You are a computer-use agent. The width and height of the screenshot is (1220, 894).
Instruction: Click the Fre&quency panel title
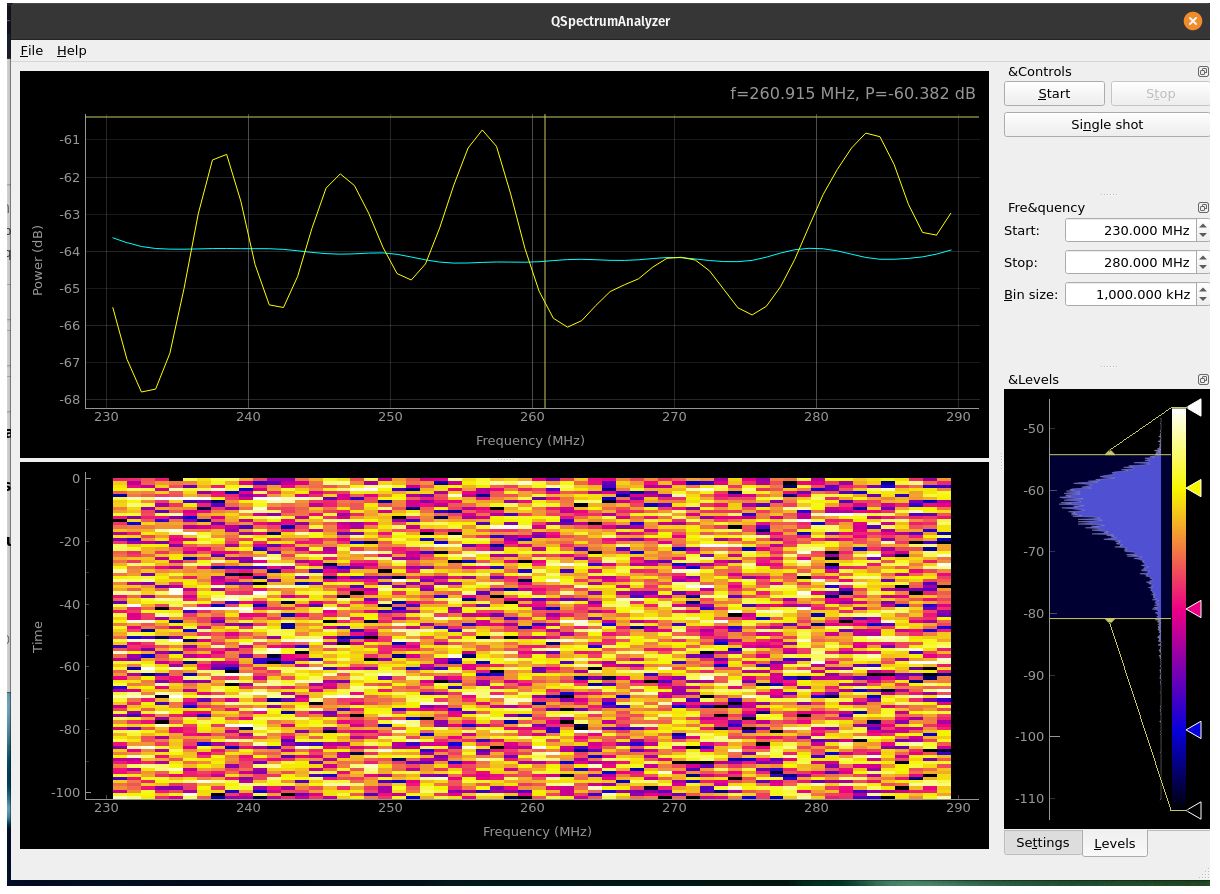[1046, 208]
